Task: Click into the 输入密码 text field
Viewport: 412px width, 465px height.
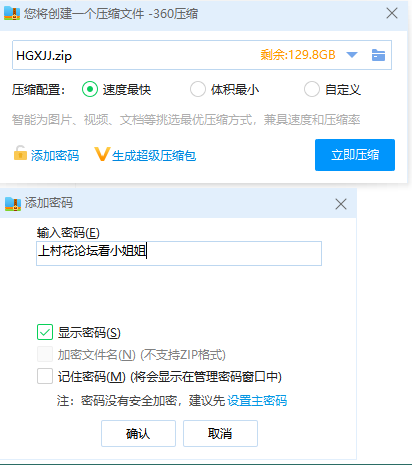Action: pos(179,253)
